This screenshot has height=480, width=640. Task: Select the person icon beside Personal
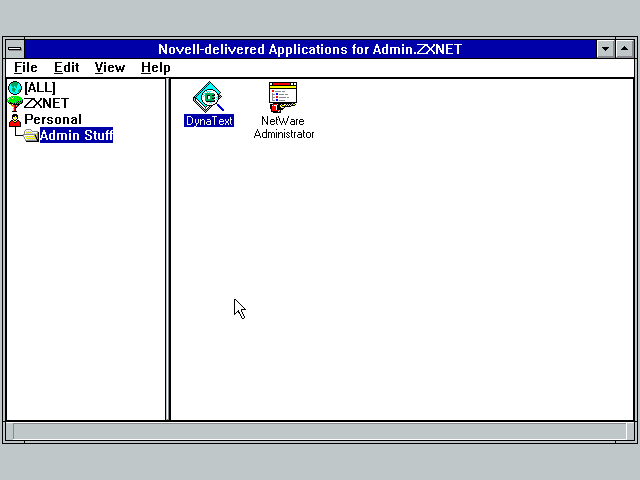(x=15, y=120)
